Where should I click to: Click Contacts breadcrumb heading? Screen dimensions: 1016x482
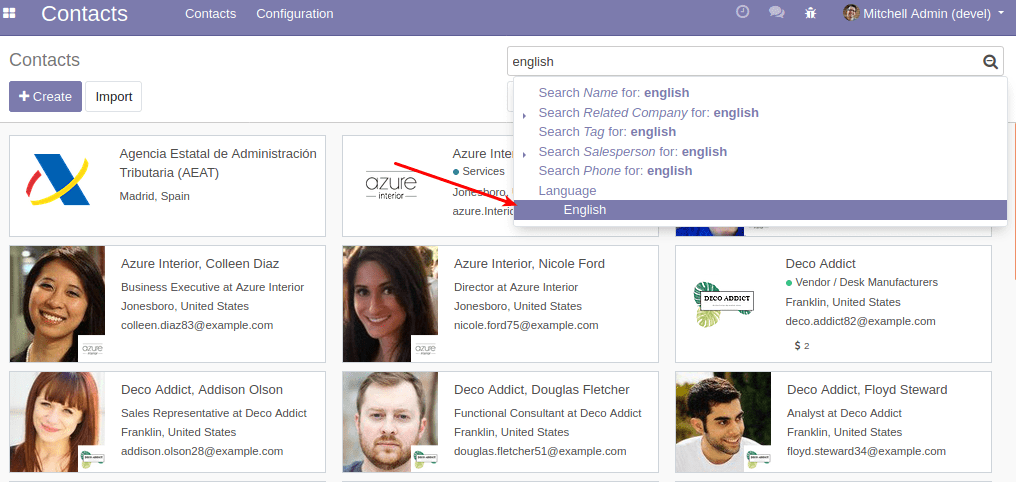coord(45,60)
